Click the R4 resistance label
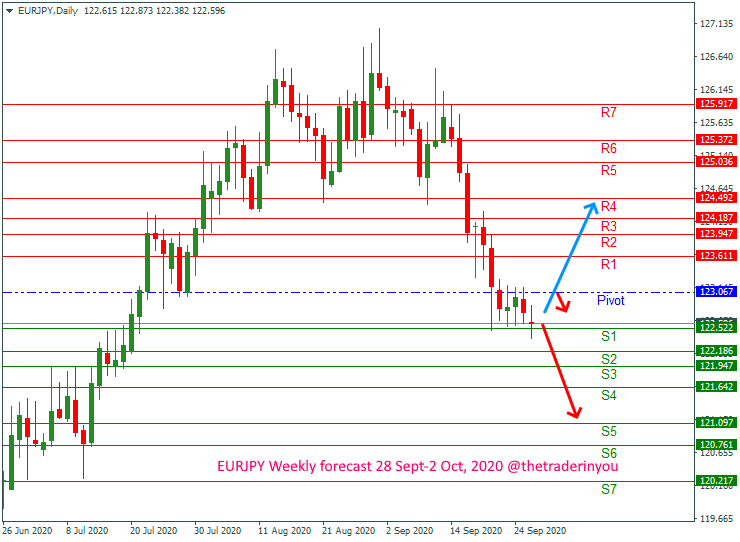The height and width of the screenshot is (542, 740). tap(608, 206)
